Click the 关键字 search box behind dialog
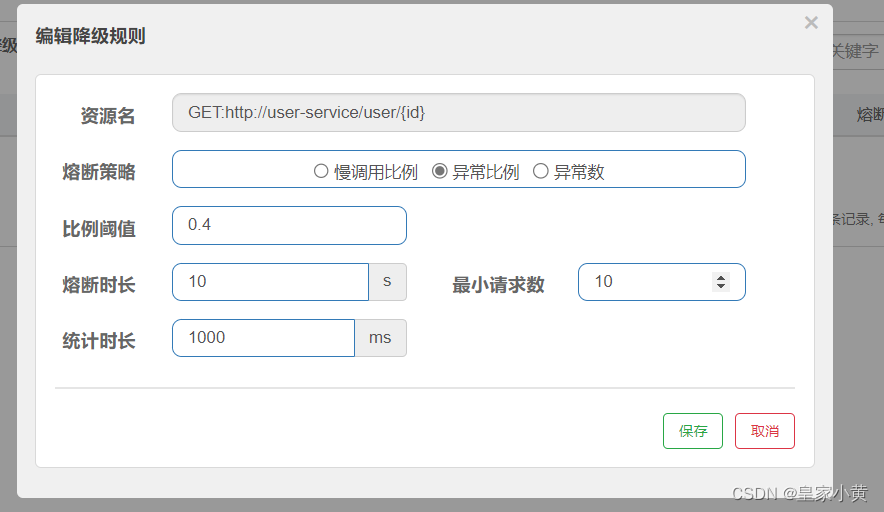The image size is (884, 512). pos(858,51)
